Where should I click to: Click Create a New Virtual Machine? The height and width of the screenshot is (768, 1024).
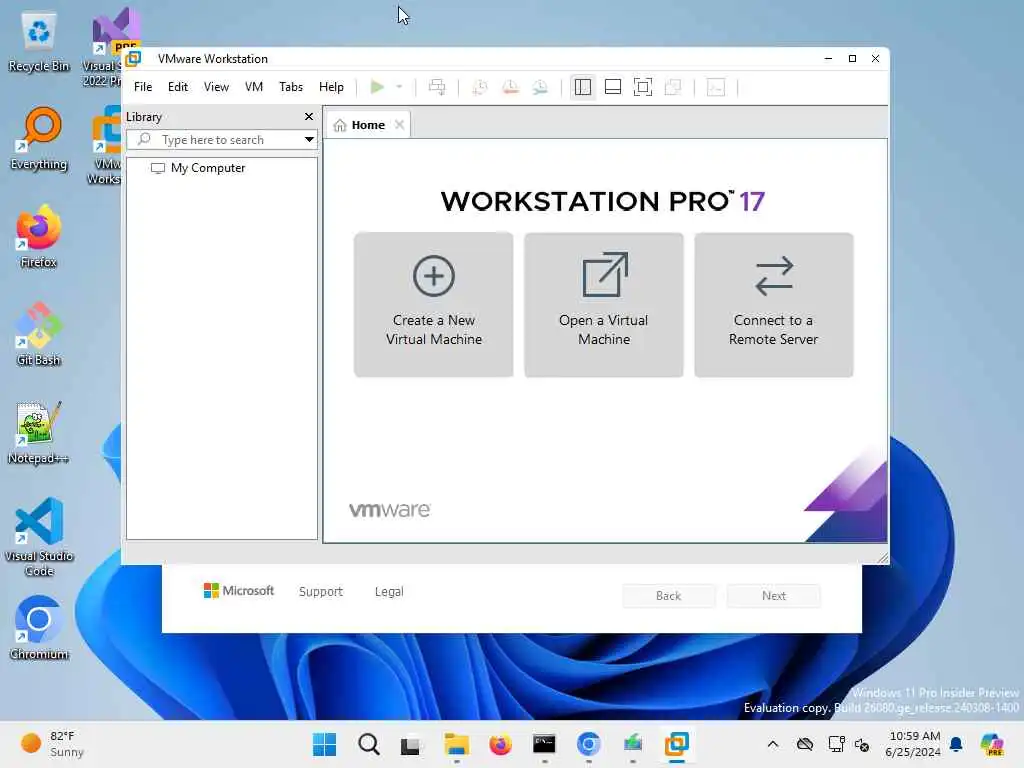pyautogui.click(x=434, y=305)
